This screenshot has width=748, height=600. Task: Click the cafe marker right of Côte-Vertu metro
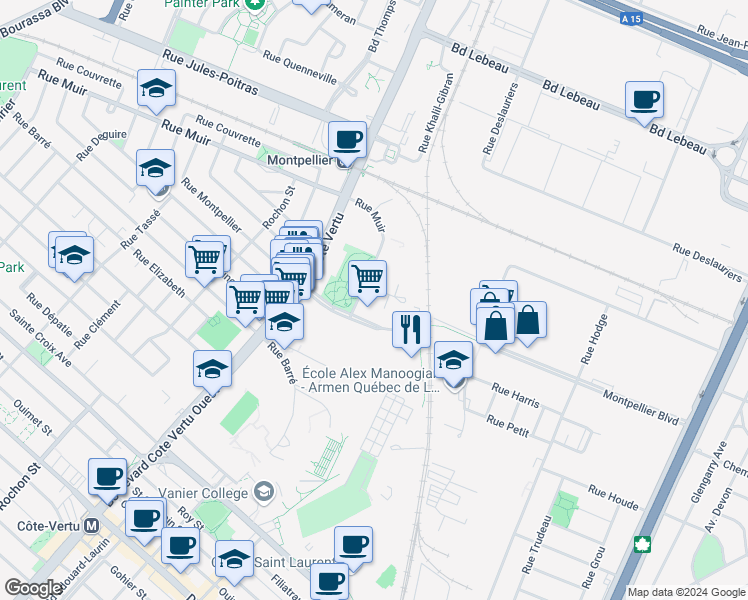145,521
